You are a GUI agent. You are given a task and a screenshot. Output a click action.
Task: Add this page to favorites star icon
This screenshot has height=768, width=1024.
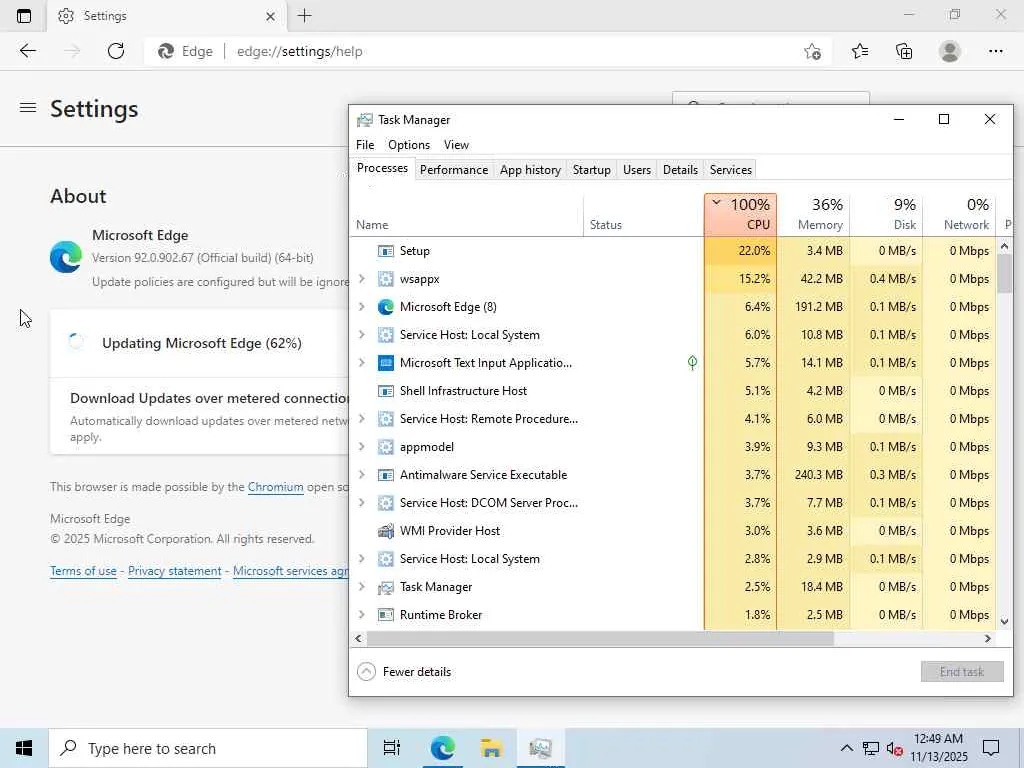(x=812, y=51)
